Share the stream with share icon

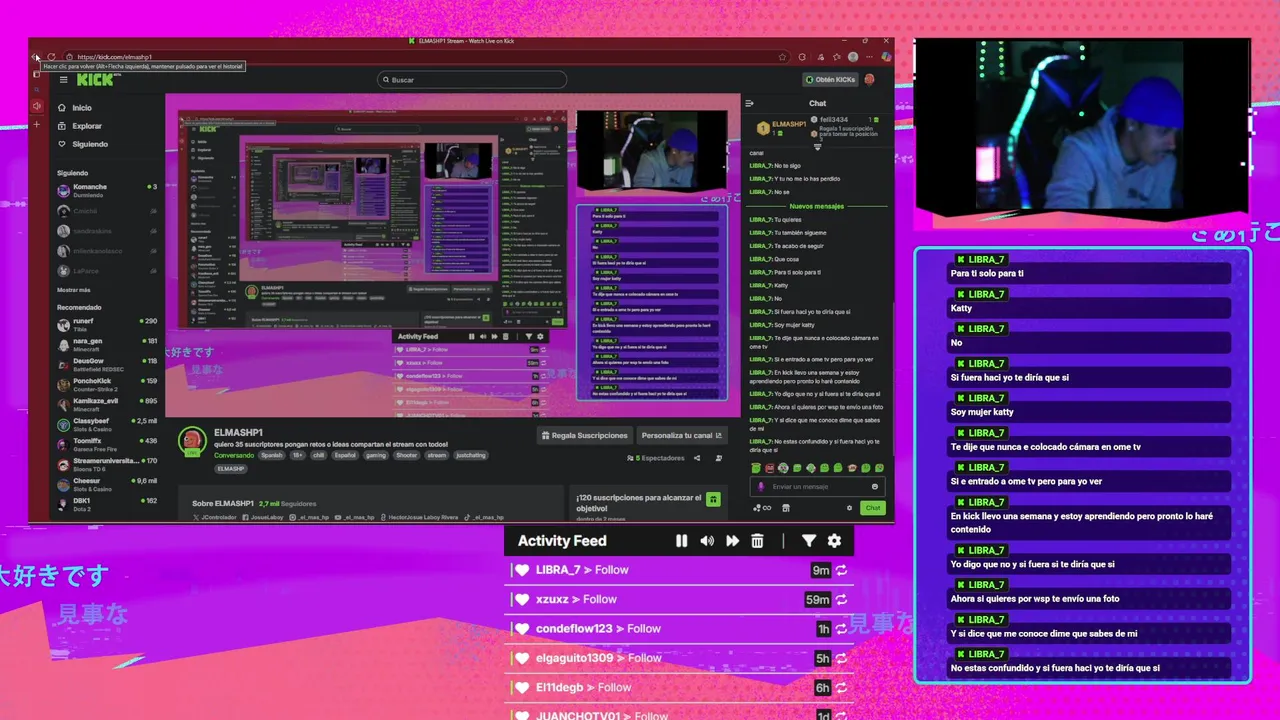click(697, 458)
